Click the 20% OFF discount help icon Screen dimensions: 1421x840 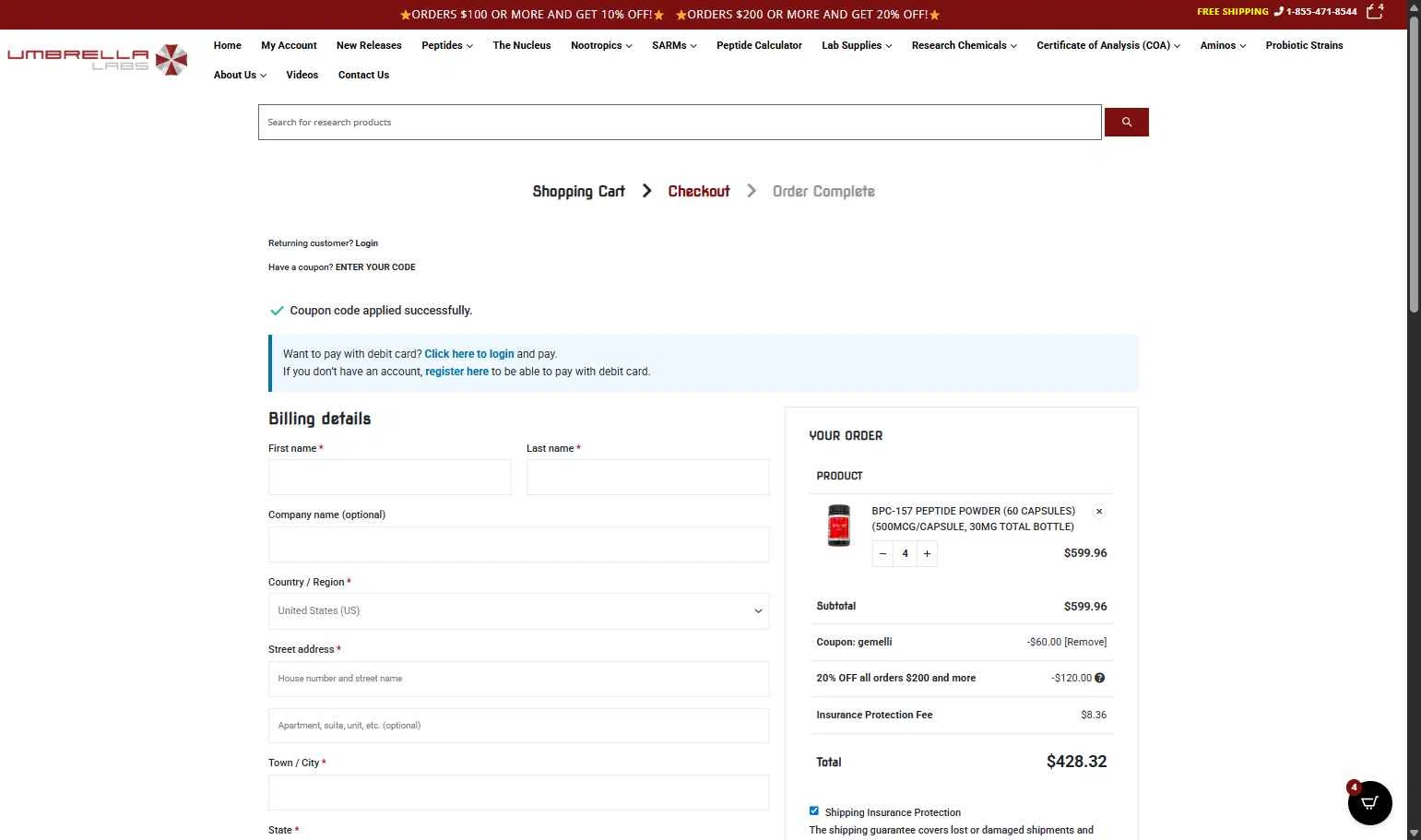(x=1099, y=678)
